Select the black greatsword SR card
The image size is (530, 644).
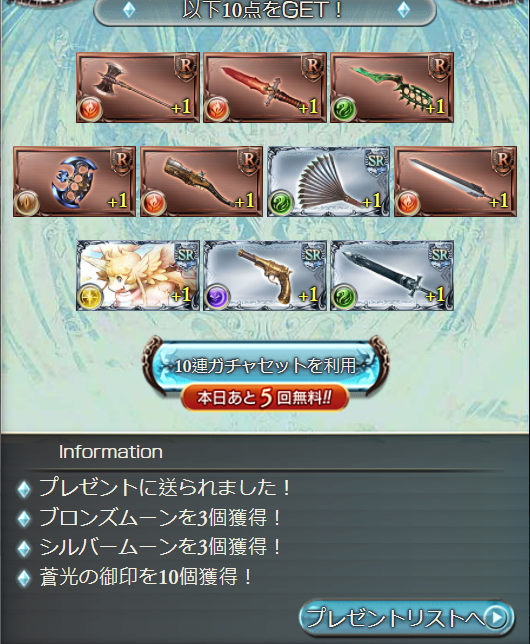pos(392,276)
